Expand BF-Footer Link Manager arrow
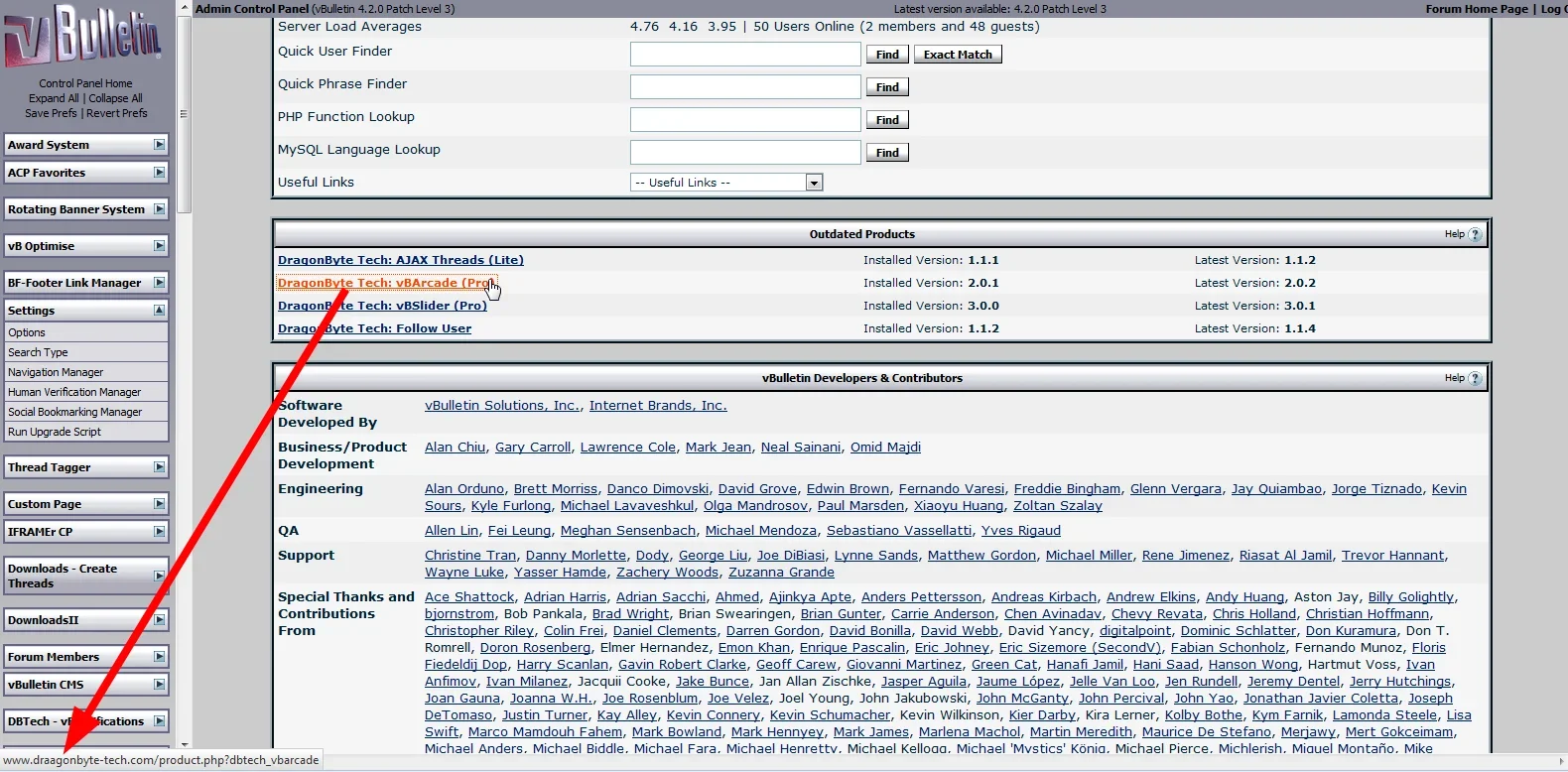Screen dimensions: 1568x772 pyautogui.click(x=159, y=283)
